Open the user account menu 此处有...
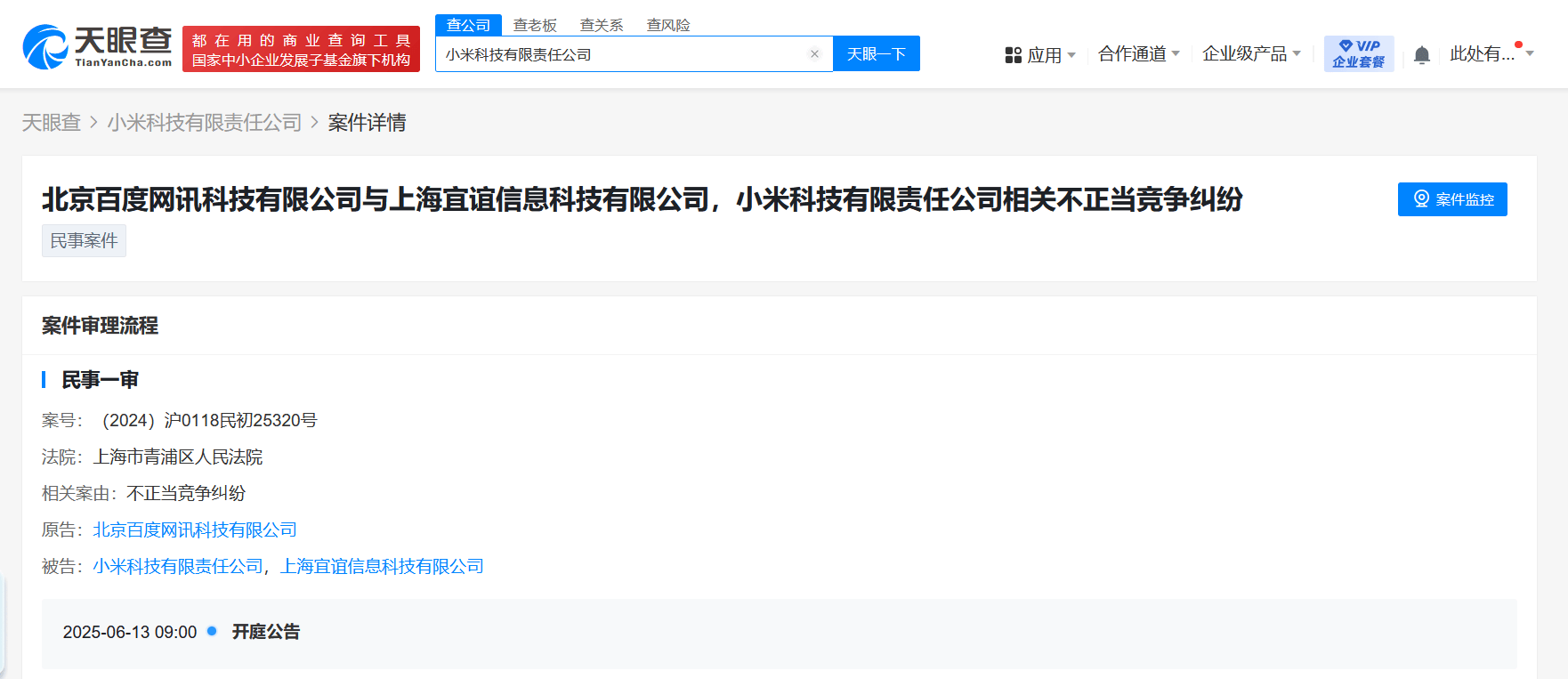1568x679 pixels. pyautogui.click(x=1491, y=54)
